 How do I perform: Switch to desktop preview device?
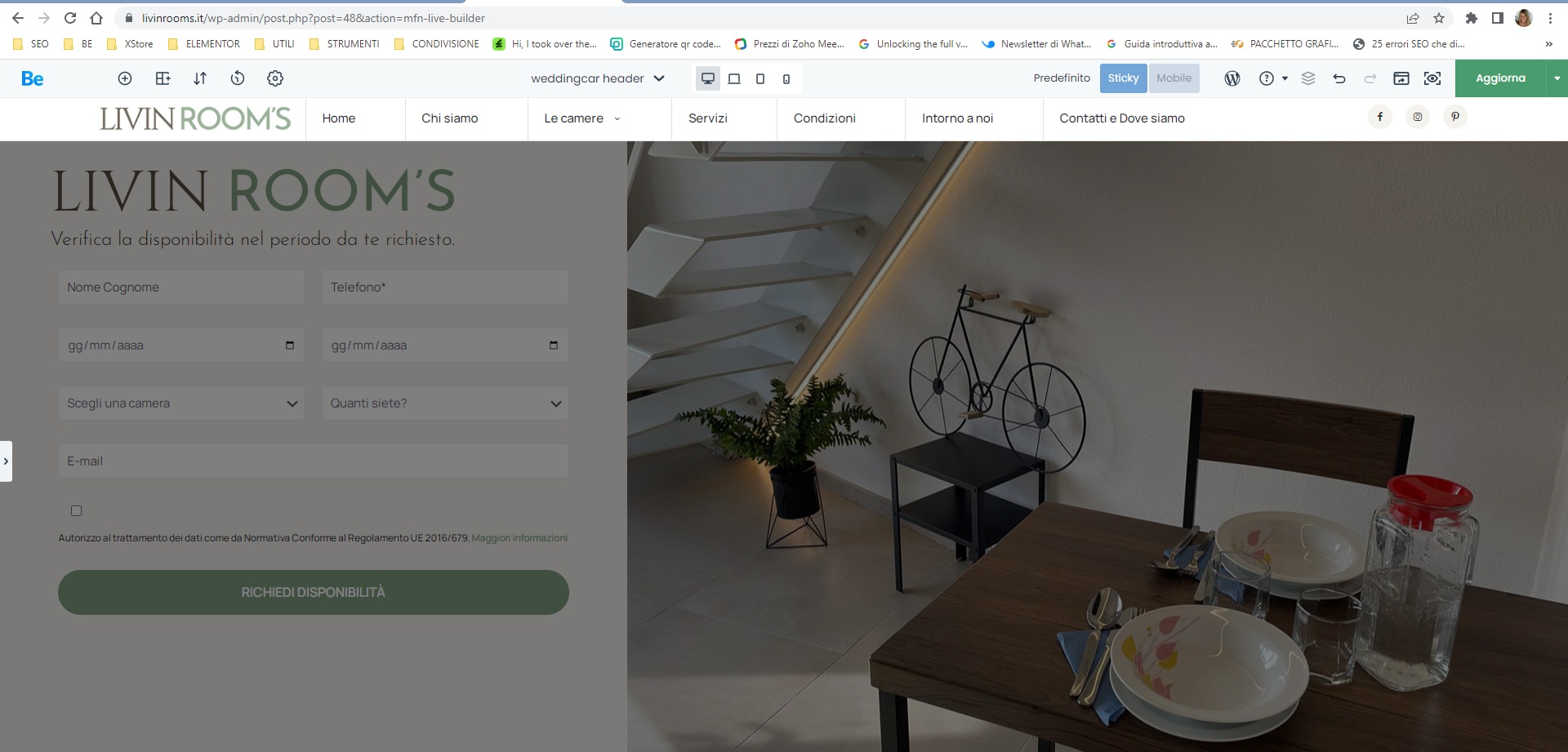pos(708,78)
